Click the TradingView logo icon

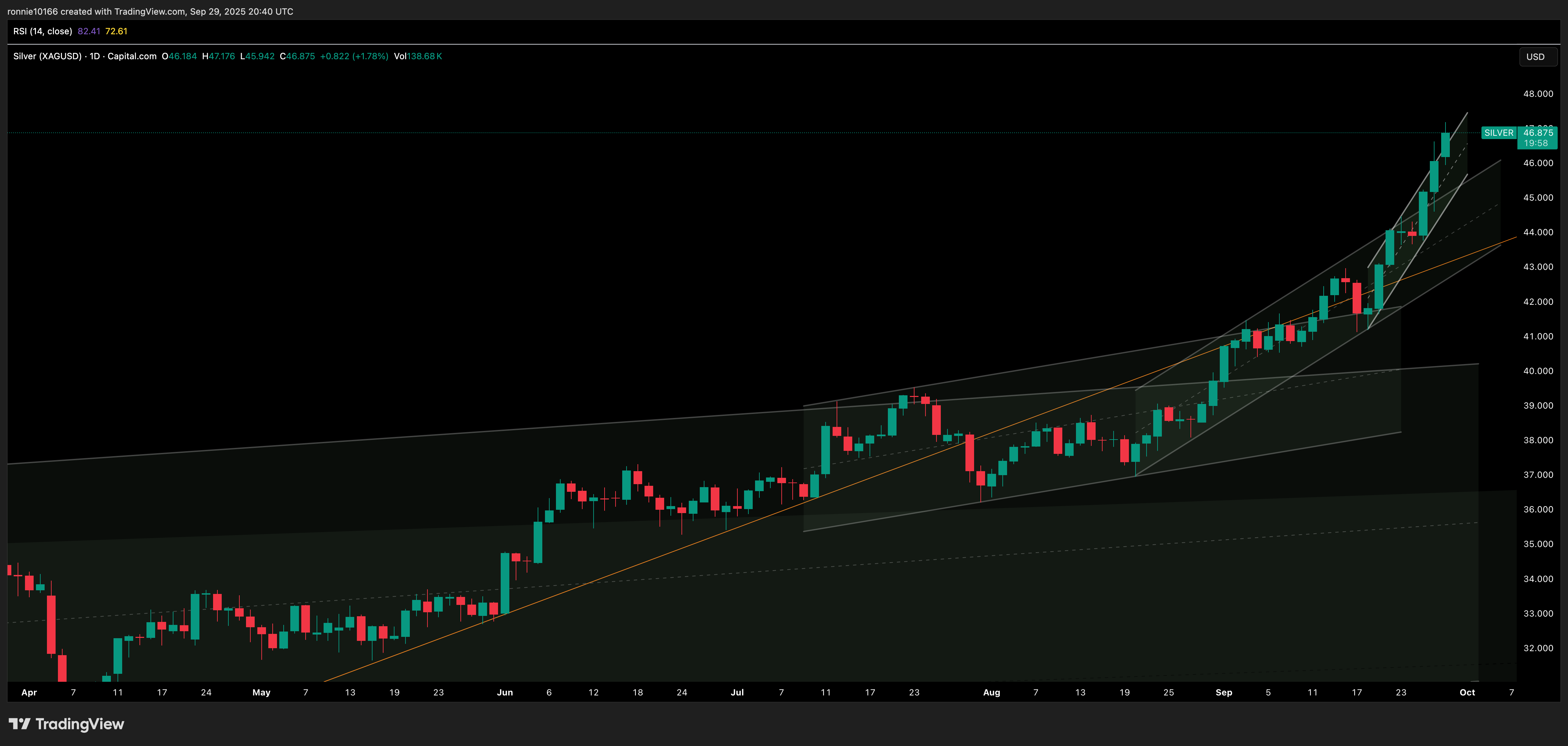19,723
